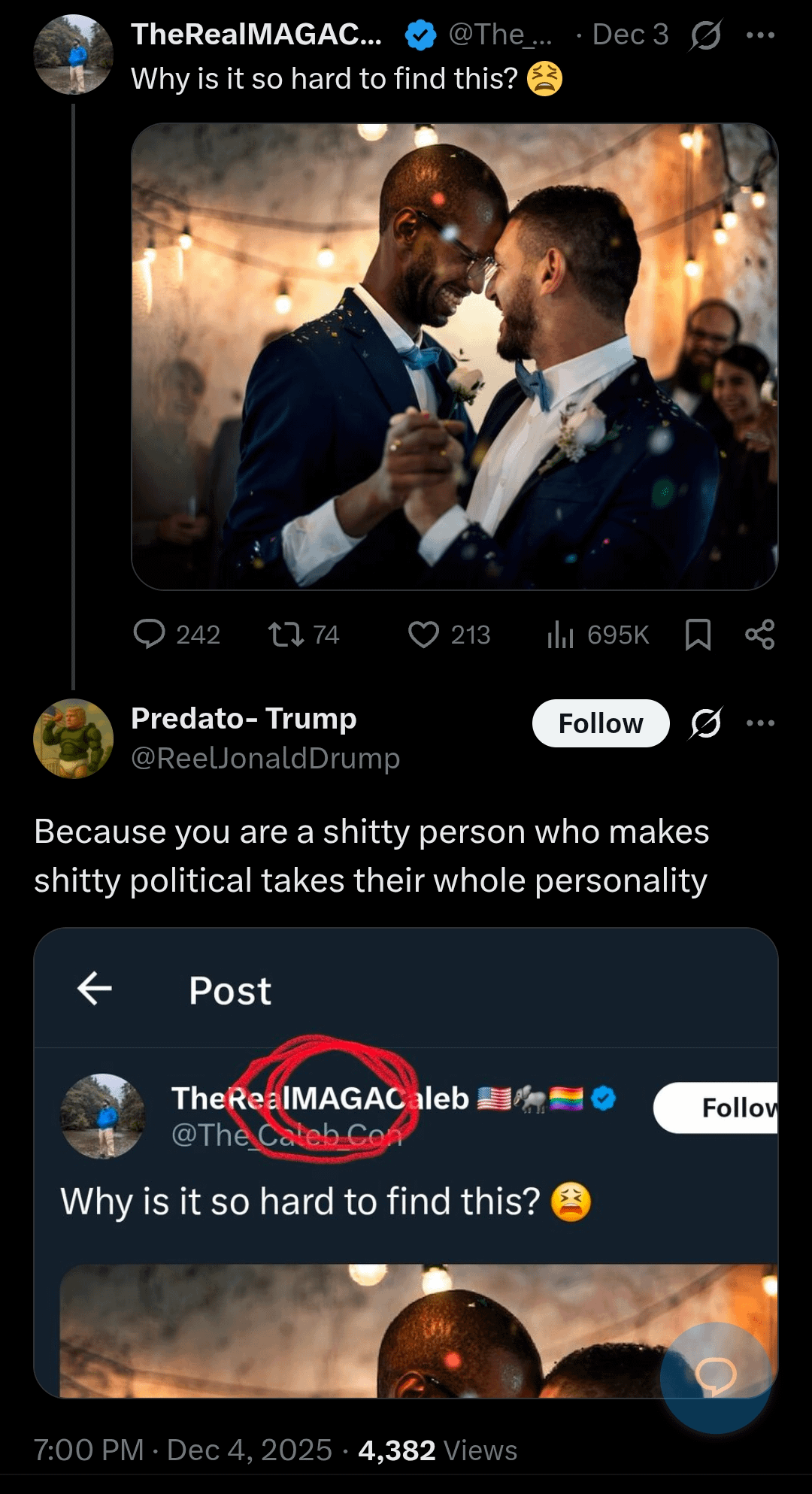Follow Predato- Trump
Screen dimensions: 812x1494
[x=600, y=723]
